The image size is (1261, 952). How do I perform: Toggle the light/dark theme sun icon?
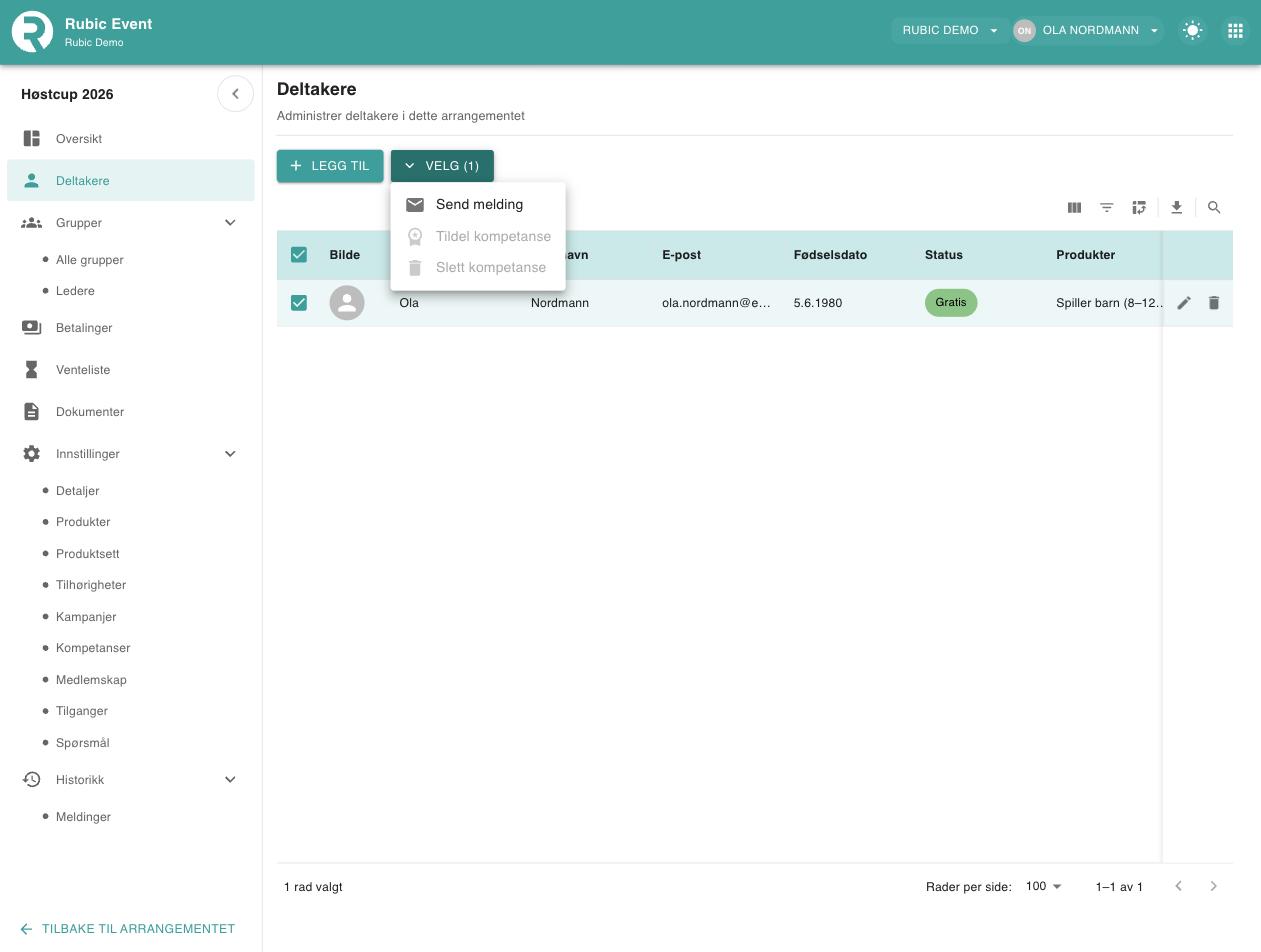(1192, 31)
